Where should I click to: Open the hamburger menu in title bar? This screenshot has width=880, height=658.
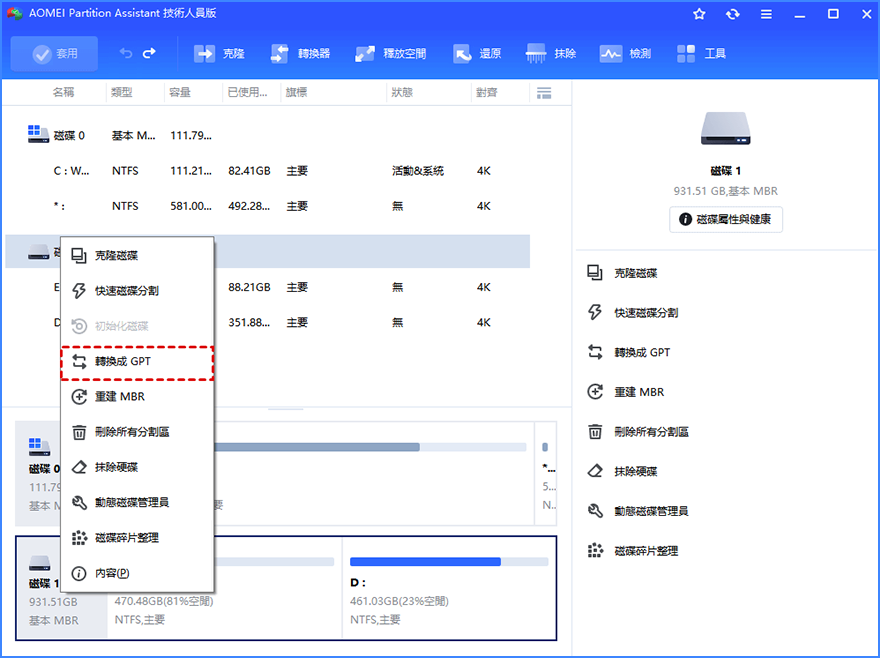point(766,14)
